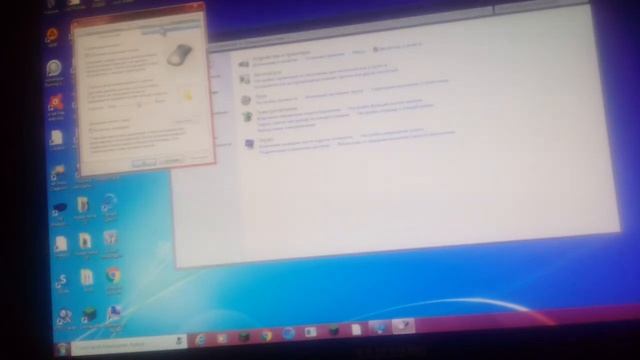The width and height of the screenshot is (640, 360).
Task: Open the gray speech-bubble desktop icon
Action: click(54, 68)
